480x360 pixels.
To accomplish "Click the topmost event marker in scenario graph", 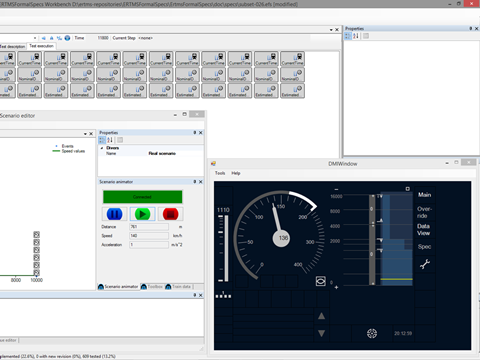I will tap(37, 235).
